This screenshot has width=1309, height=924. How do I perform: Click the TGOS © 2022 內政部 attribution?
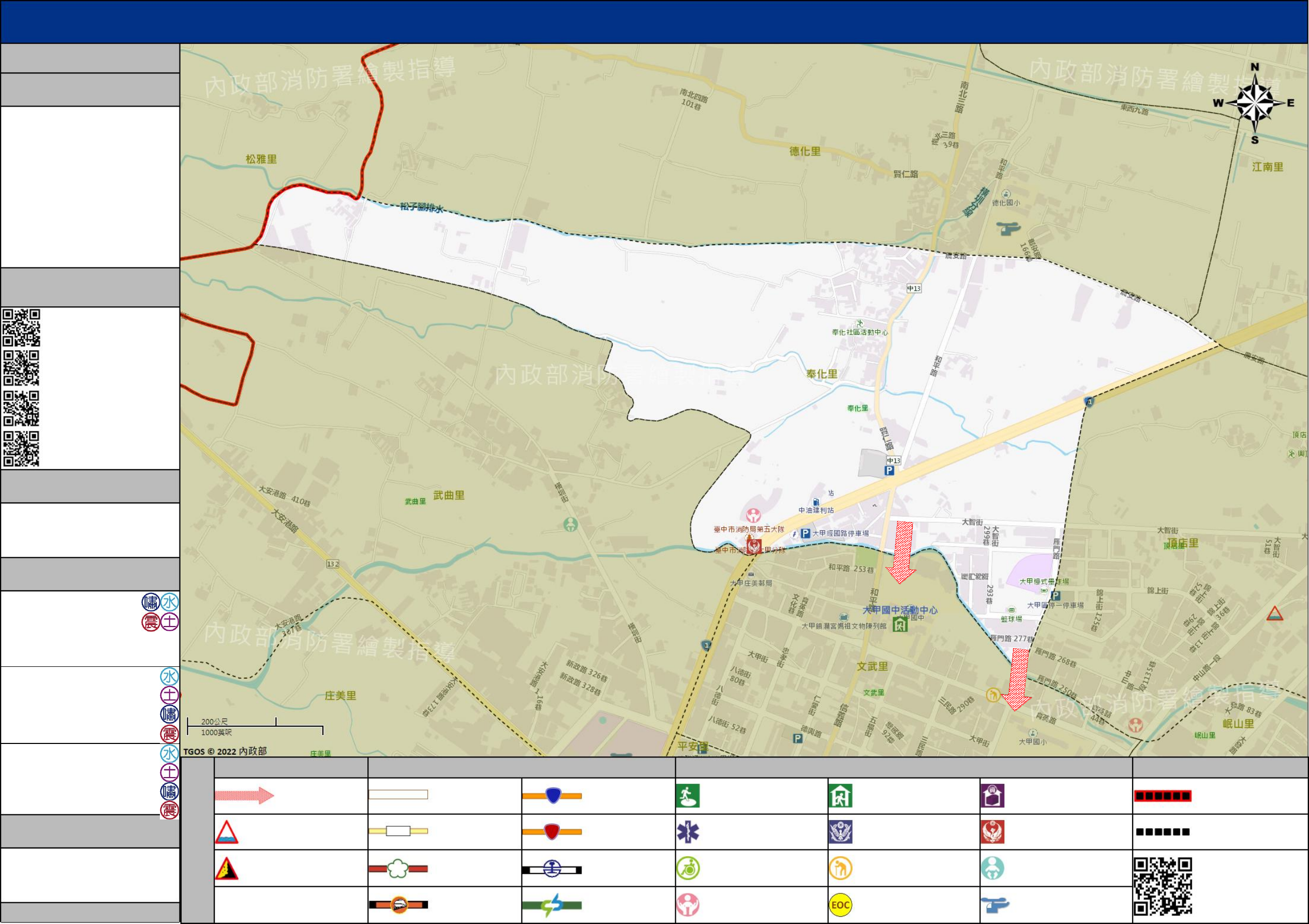pyautogui.click(x=225, y=751)
